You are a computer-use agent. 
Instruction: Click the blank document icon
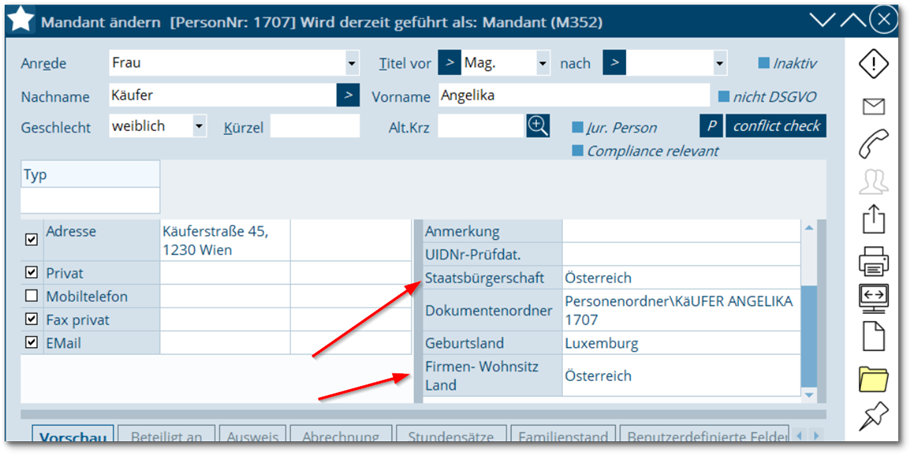coord(874,337)
